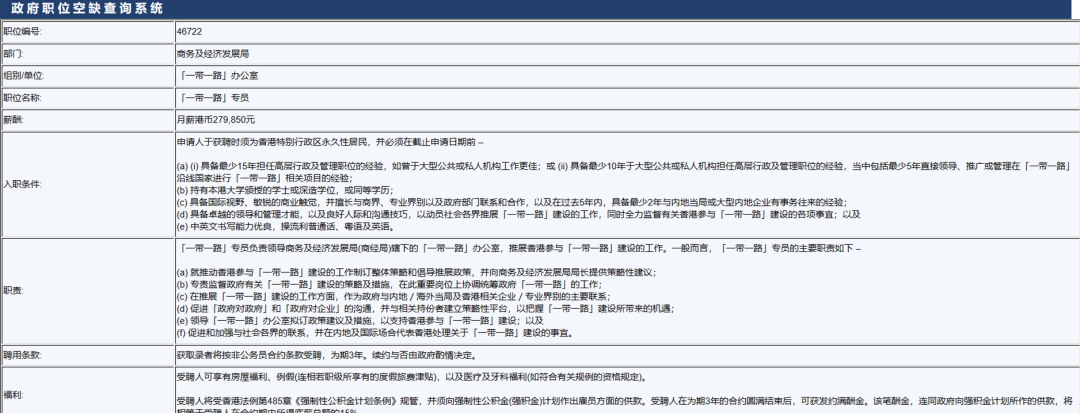The height and width of the screenshot is (413, 1080).
Task: Select the 福利 label cell
Action: tap(87, 396)
